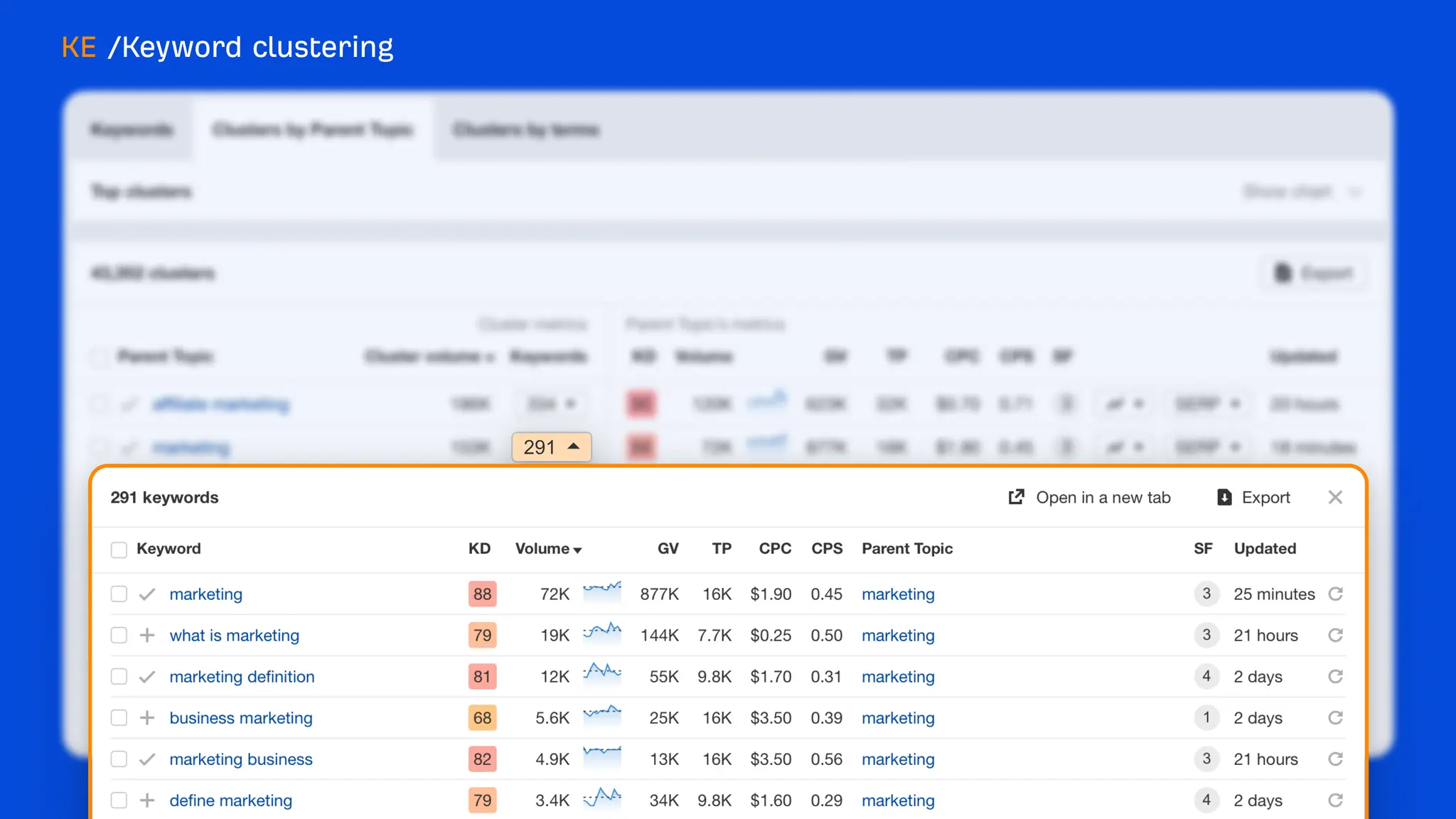The height and width of the screenshot is (819, 1456).
Task: Click the trend chart for 'business marketing'
Action: 602,714
